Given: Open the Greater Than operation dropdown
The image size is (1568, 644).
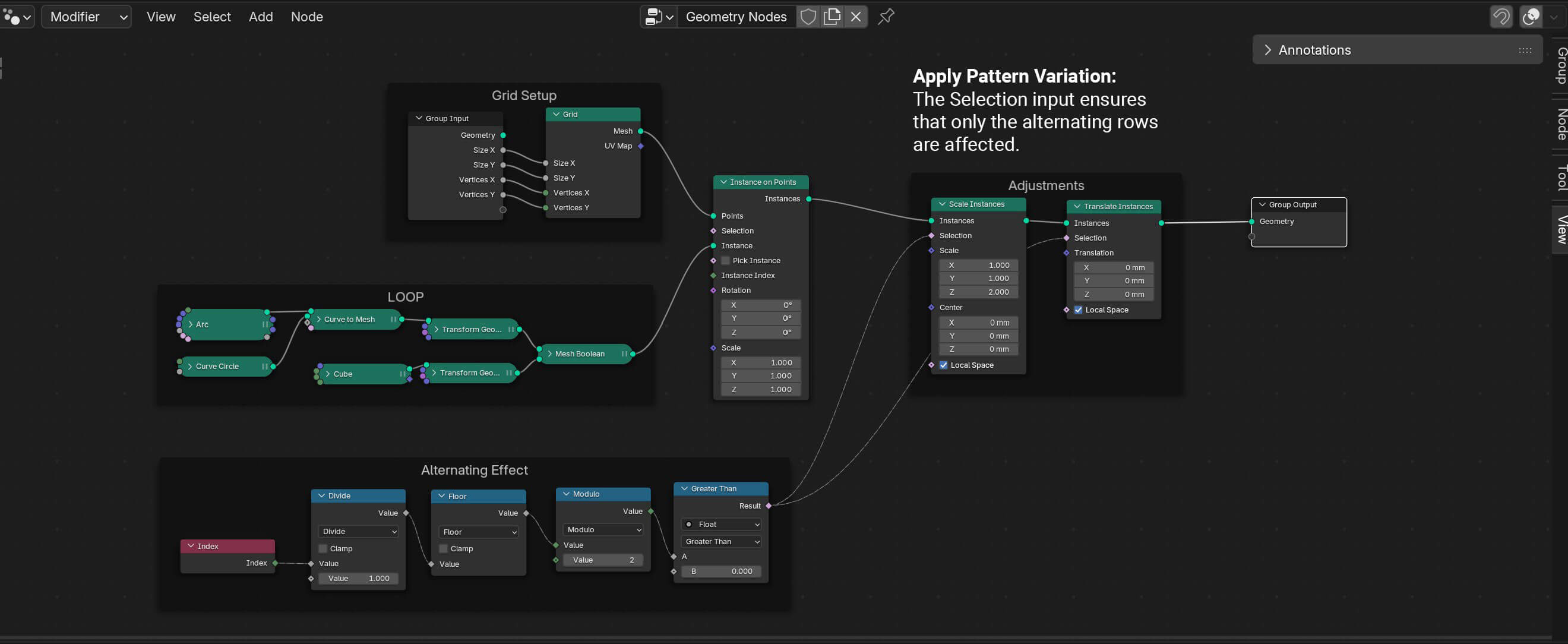Looking at the screenshot, I should (720, 542).
